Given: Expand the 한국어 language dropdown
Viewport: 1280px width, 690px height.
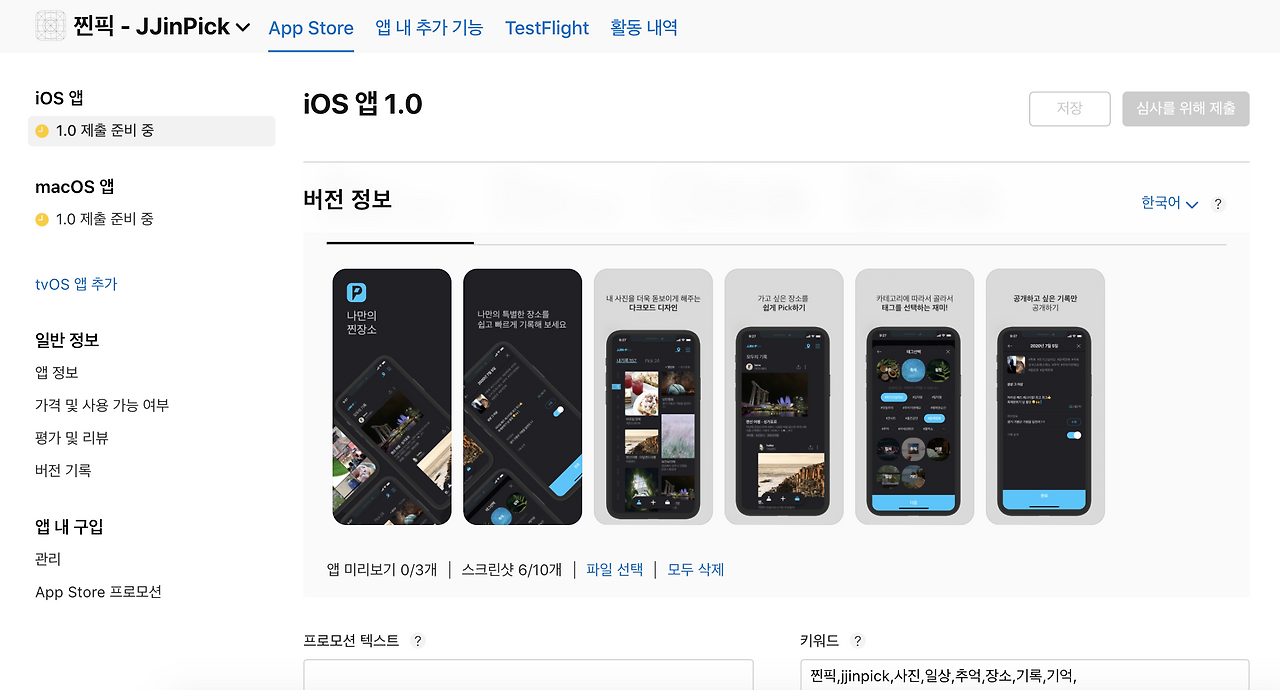Looking at the screenshot, I should [1169, 203].
